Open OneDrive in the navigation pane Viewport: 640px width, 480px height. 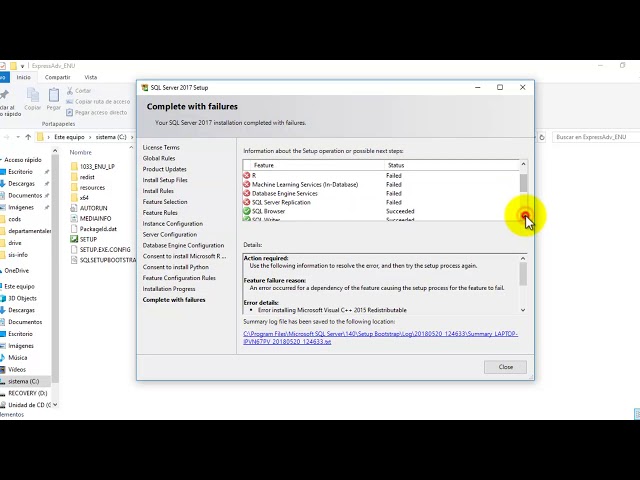pyautogui.click(x=15, y=271)
